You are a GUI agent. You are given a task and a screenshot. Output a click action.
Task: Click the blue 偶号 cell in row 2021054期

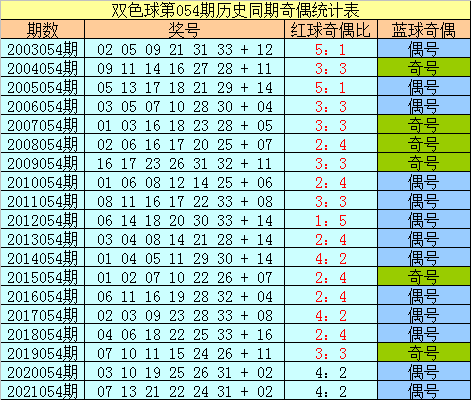tap(424, 390)
